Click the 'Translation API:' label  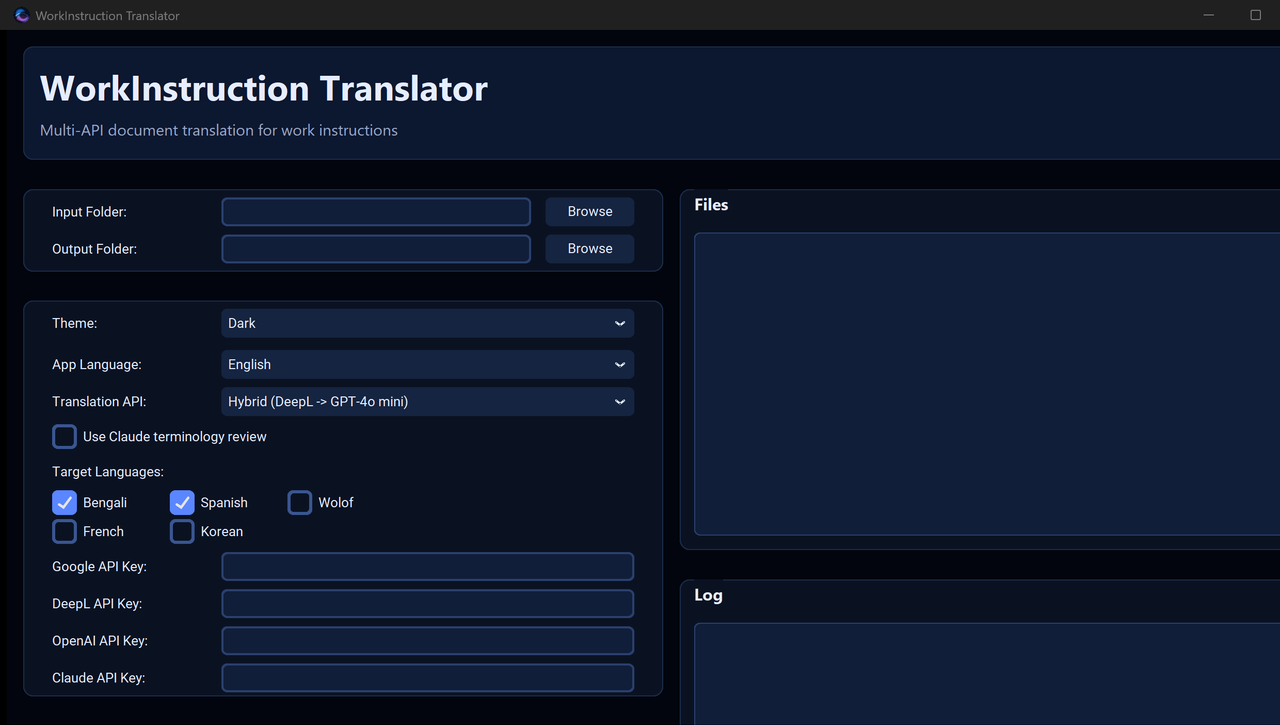(x=99, y=402)
